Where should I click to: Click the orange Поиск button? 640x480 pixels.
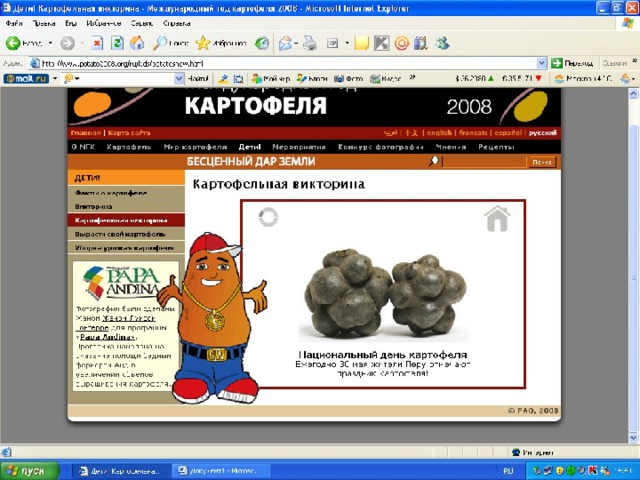pyautogui.click(x=542, y=162)
